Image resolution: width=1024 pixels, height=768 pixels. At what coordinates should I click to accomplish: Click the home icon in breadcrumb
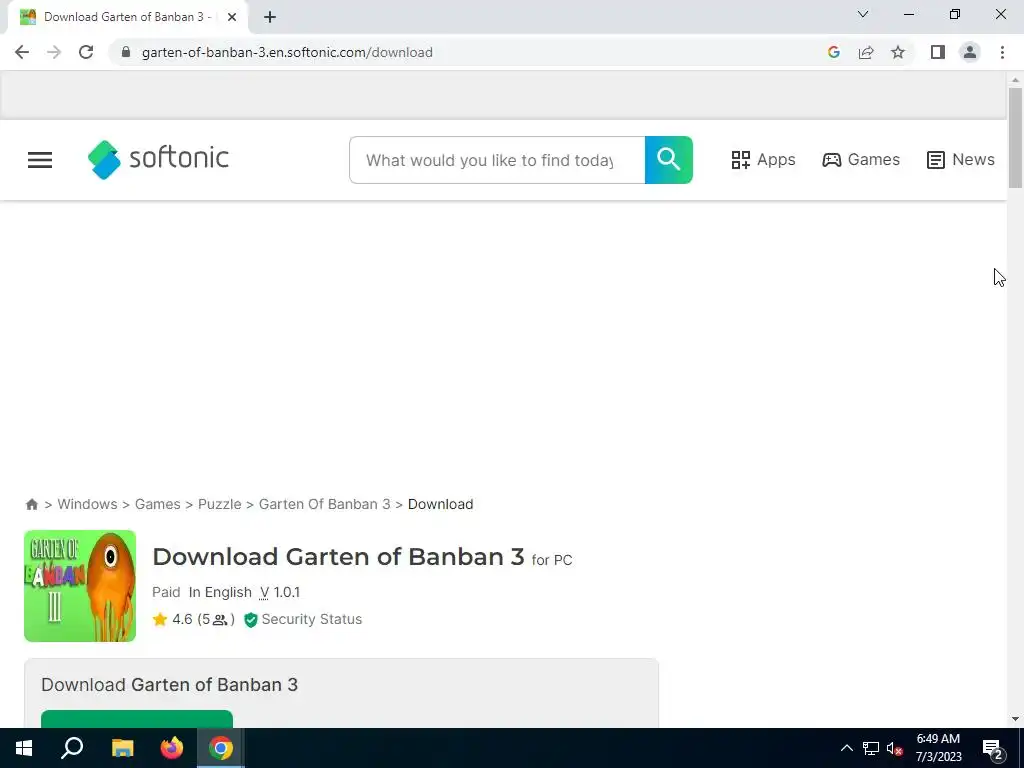click(31, 504)
